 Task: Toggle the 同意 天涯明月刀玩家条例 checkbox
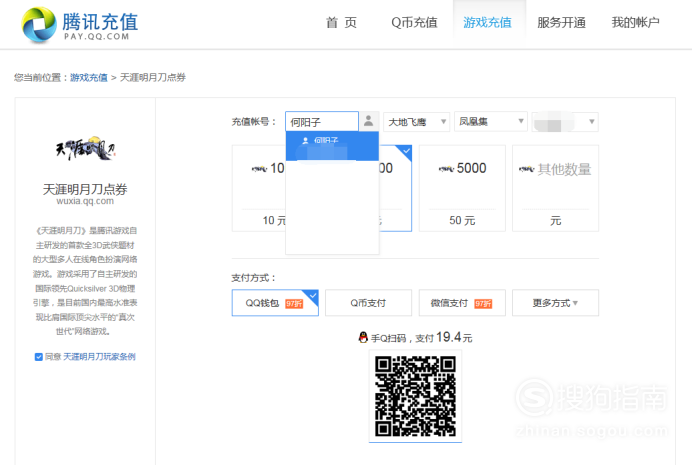click(x=38, y=356)
